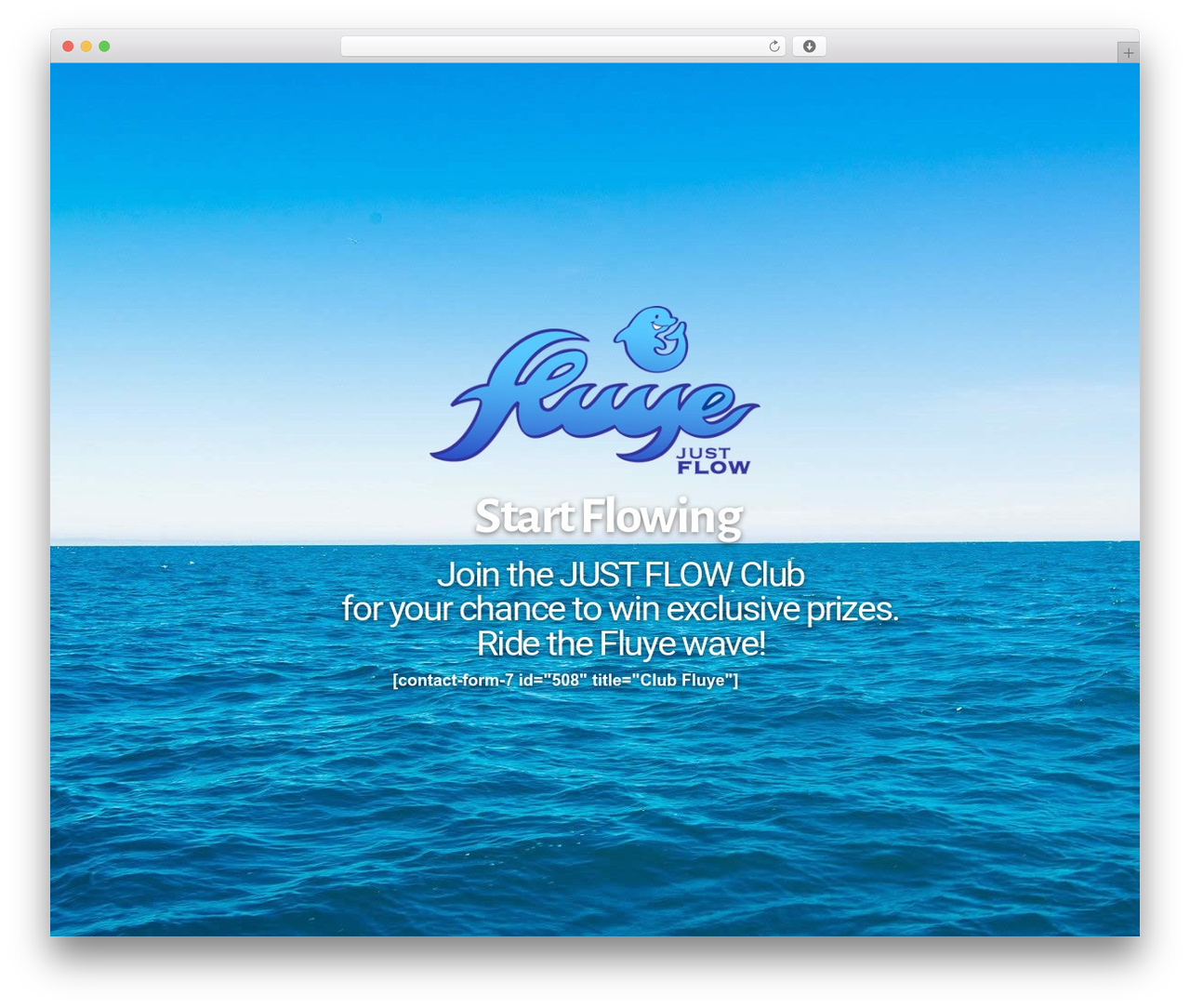Open a new tab with plus button
Image resolution: width=1190 pixels, height=1008 pixels.
pyautogui.click(x=1129, y=53)
